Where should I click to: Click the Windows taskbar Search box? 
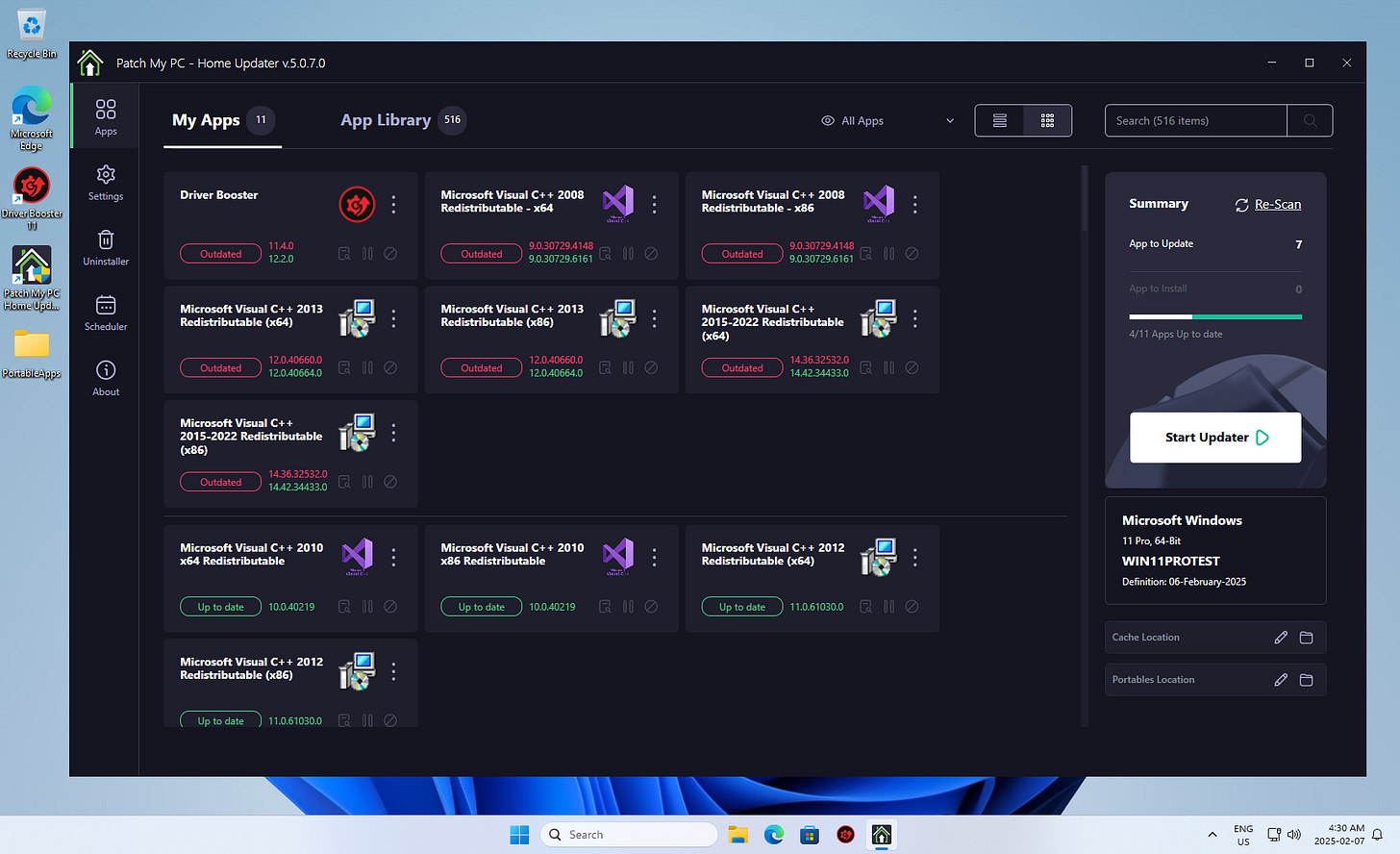point(629,835)
